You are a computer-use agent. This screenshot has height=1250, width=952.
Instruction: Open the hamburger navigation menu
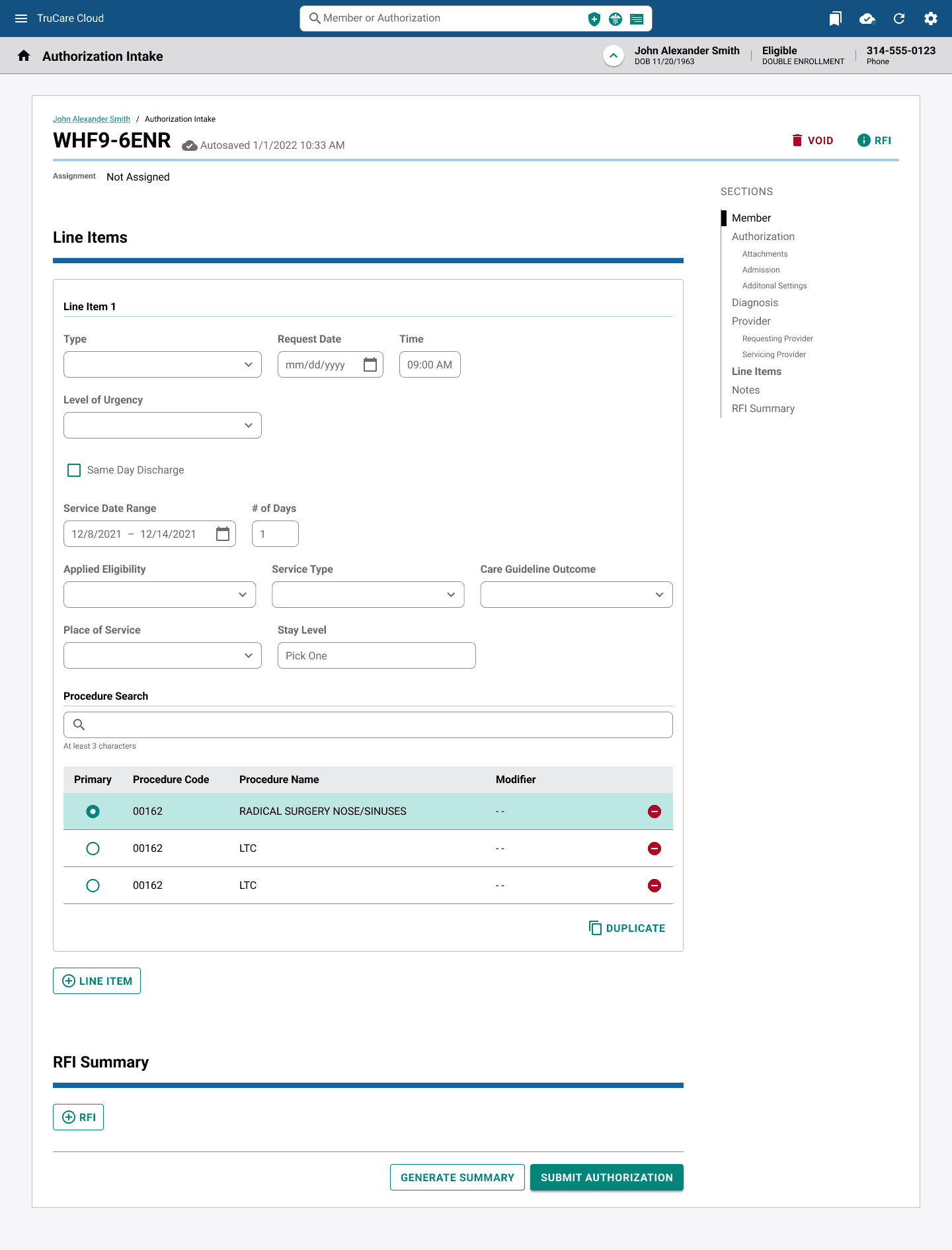click(21, 19)
